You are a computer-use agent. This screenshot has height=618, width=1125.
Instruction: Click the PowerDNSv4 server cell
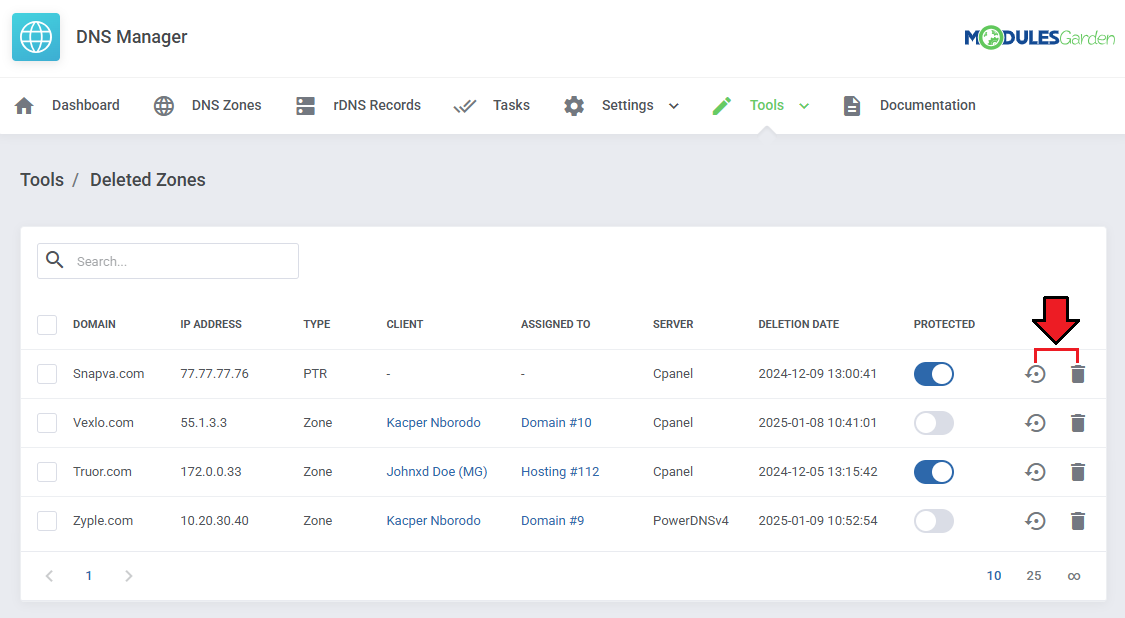point(690,520)
